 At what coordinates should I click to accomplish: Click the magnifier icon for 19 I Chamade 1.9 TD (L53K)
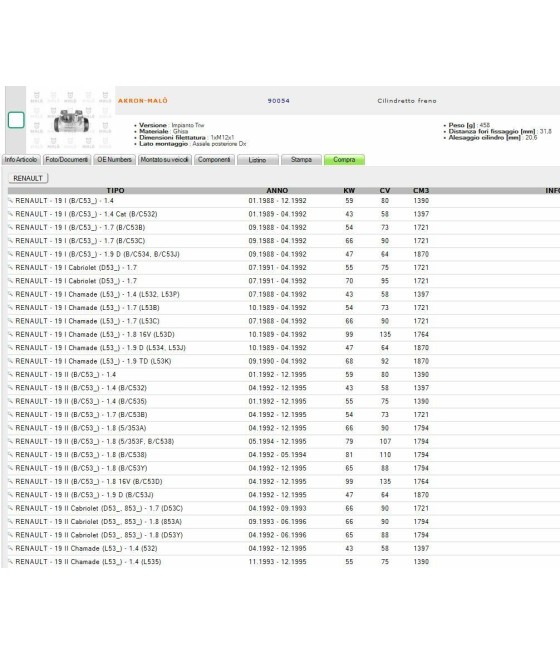click(11, 361)
